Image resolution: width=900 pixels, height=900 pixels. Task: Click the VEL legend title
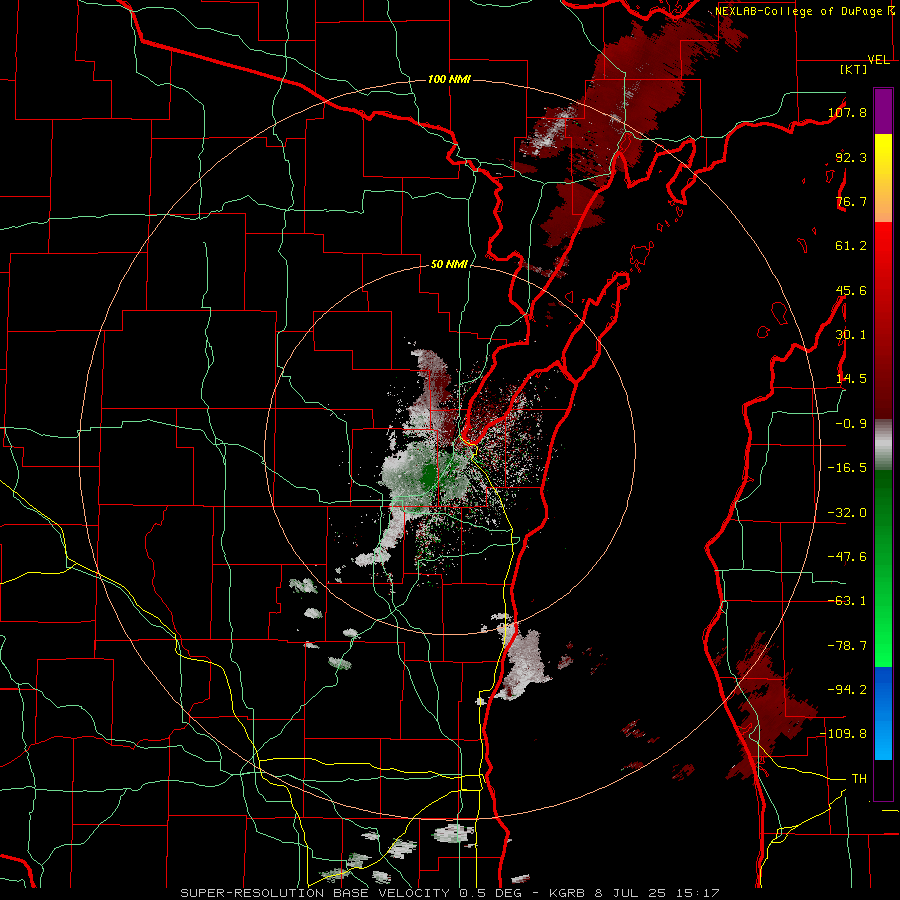pos(879,60)
